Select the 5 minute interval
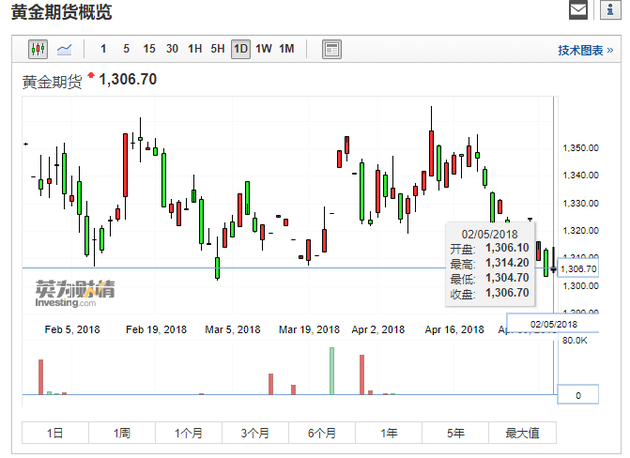 126,49
